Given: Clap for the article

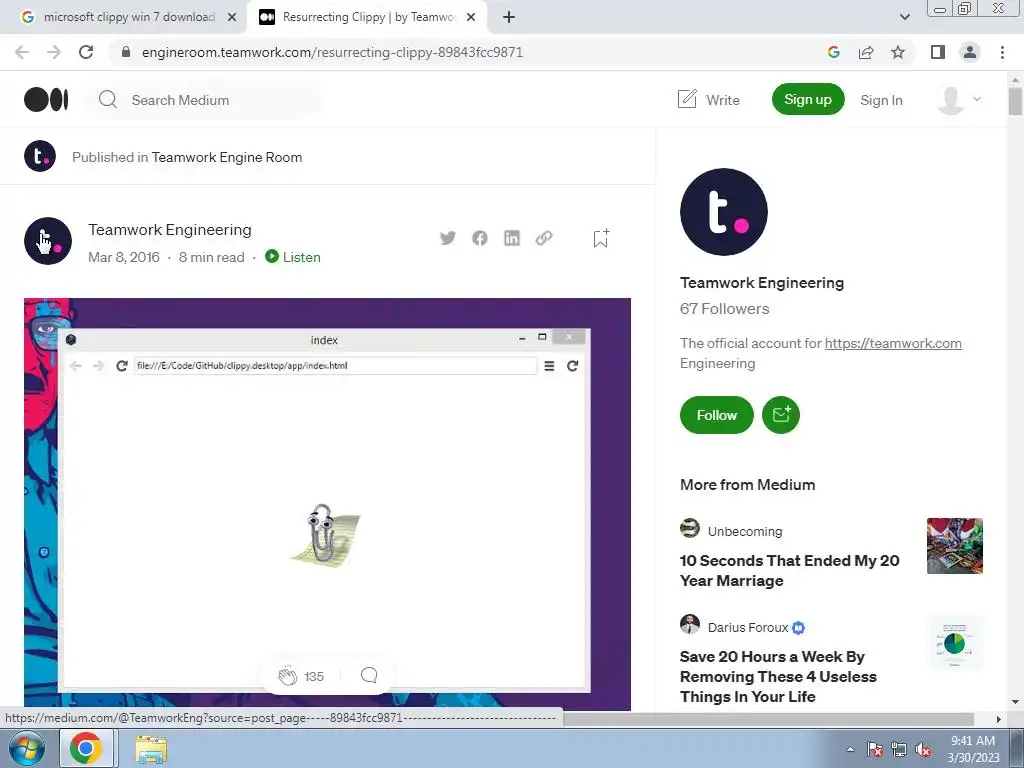Looking at the screenshot, I should (x=287, y=676).
